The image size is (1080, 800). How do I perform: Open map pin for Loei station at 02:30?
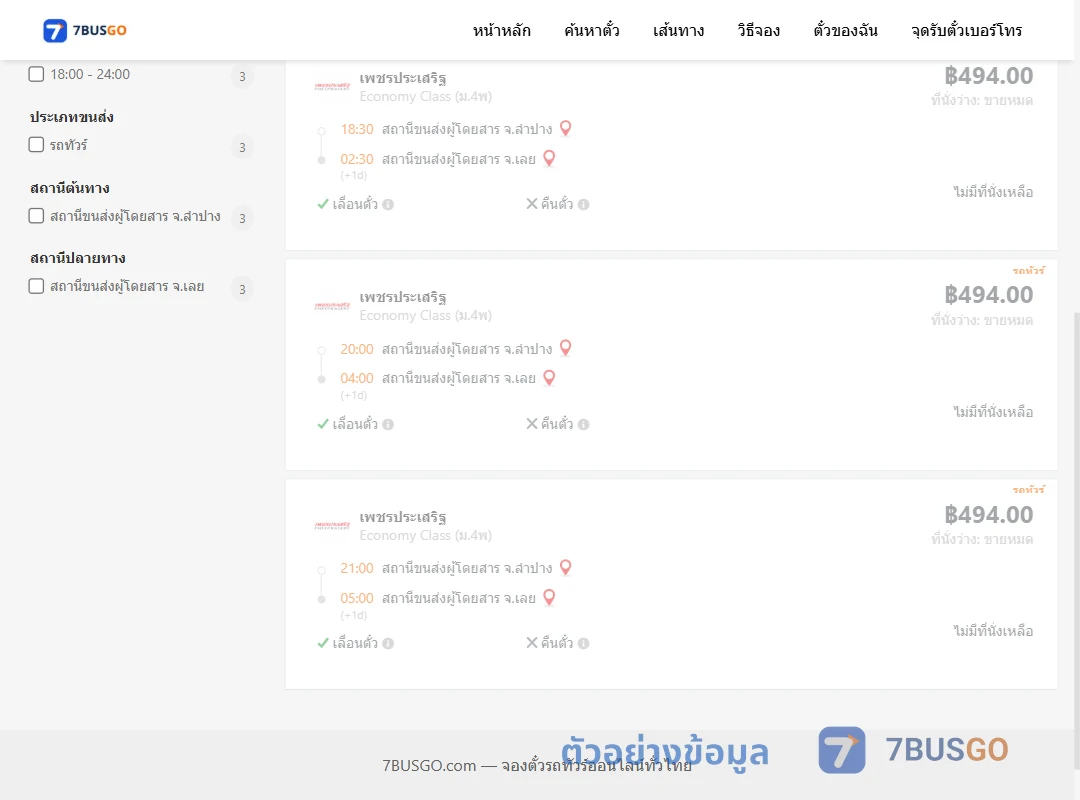click(549, 158)
